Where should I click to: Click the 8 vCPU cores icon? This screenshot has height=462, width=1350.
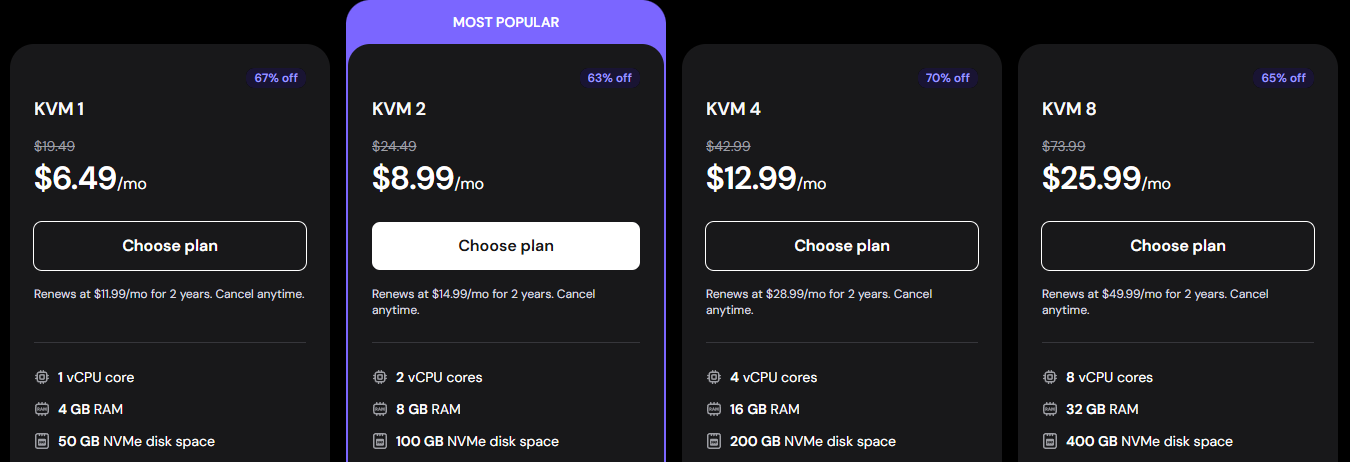1050,377
